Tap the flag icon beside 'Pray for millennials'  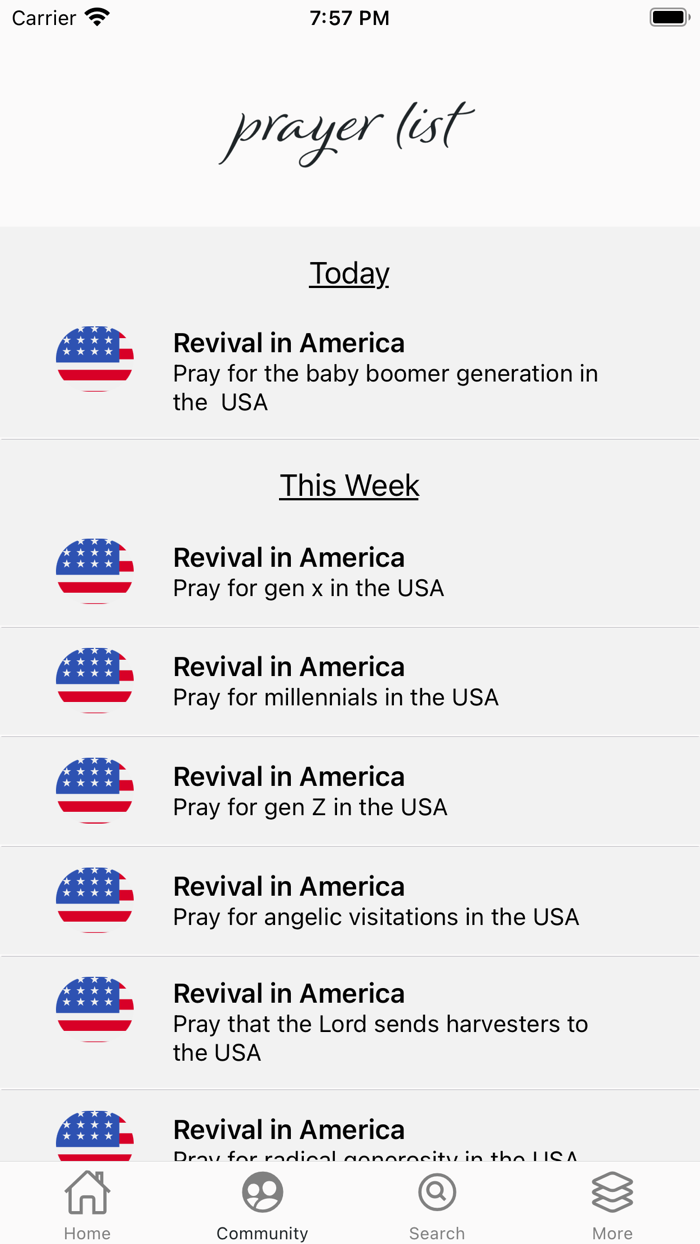tap(94, 681)
